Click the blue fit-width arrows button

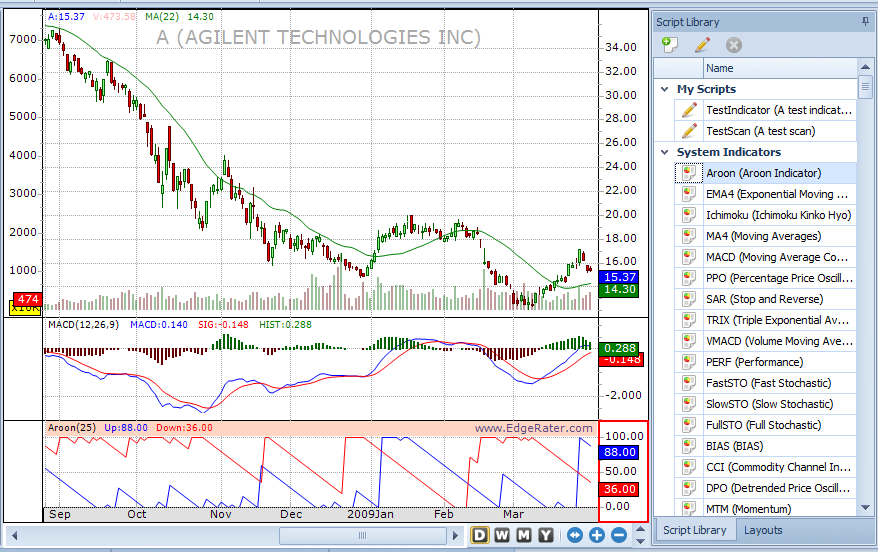(575, 535)
